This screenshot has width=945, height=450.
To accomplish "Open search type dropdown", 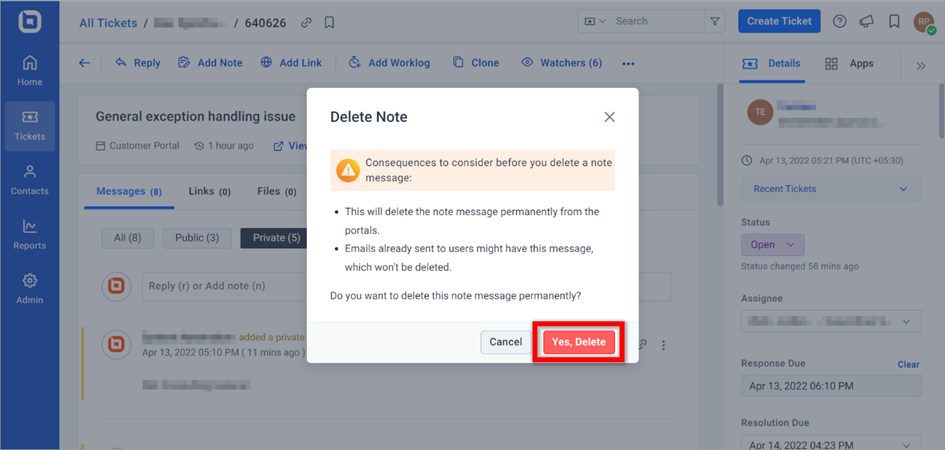I will click(595, 21).
